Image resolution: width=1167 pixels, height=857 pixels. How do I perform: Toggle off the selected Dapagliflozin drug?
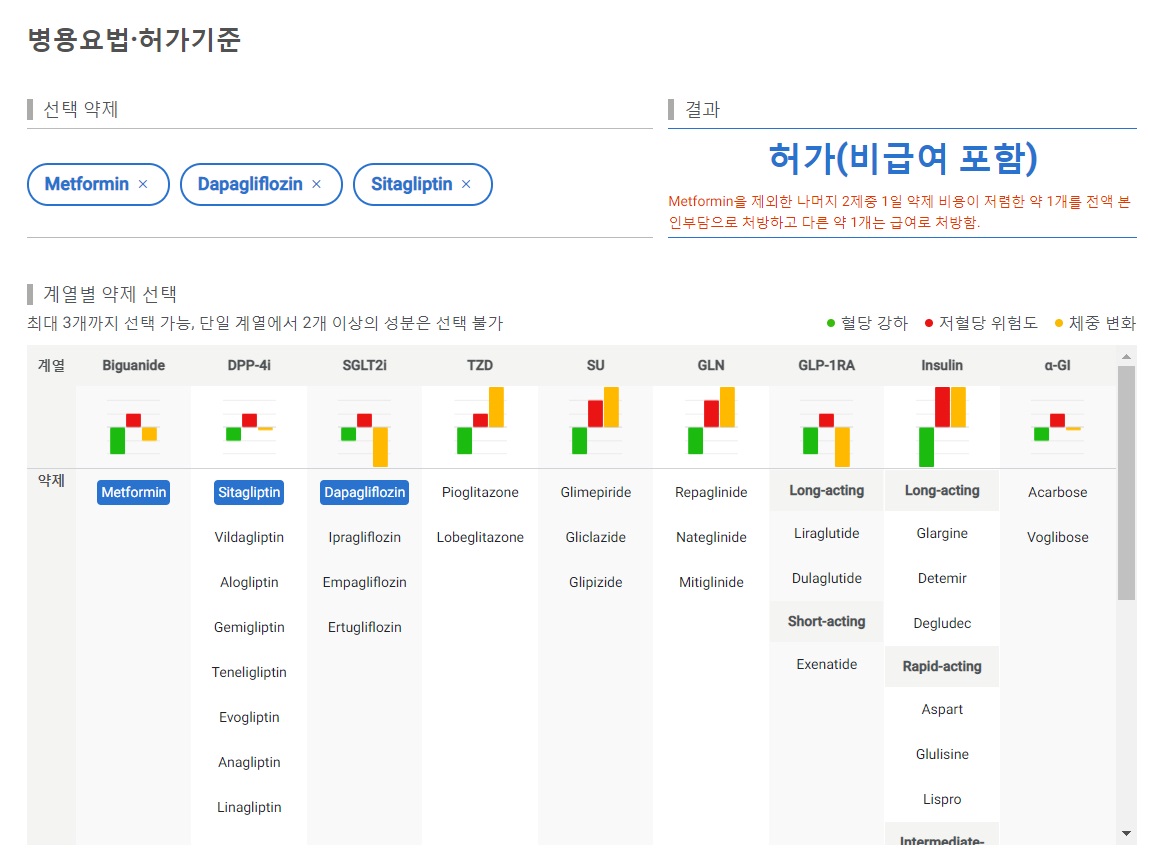(x=364, y=491)
